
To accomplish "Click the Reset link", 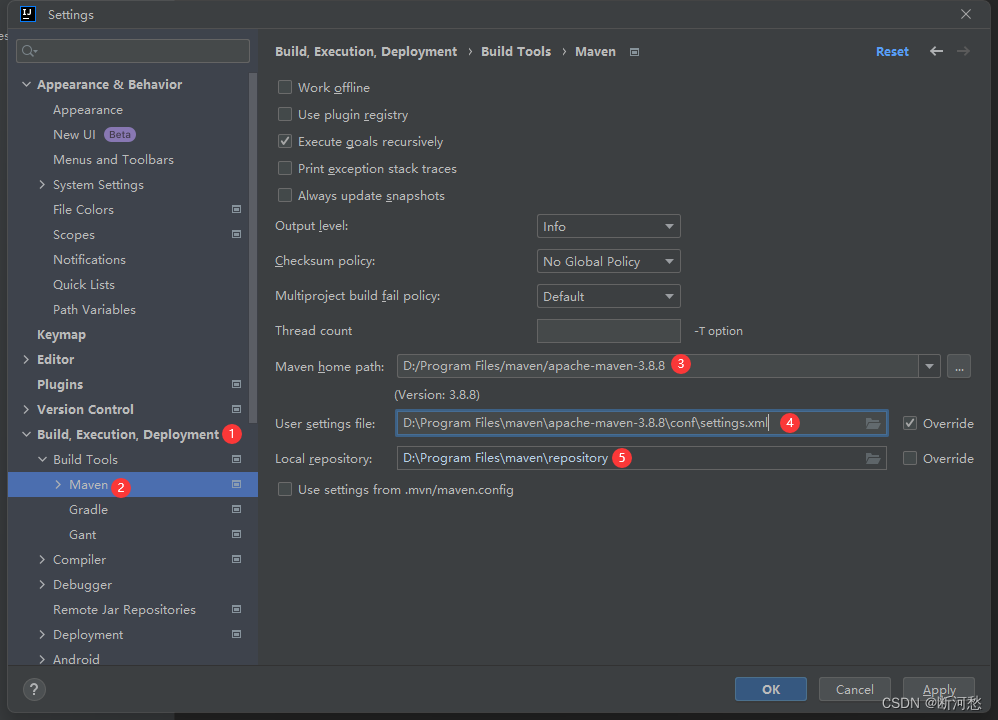I will (x=892, y=52).
